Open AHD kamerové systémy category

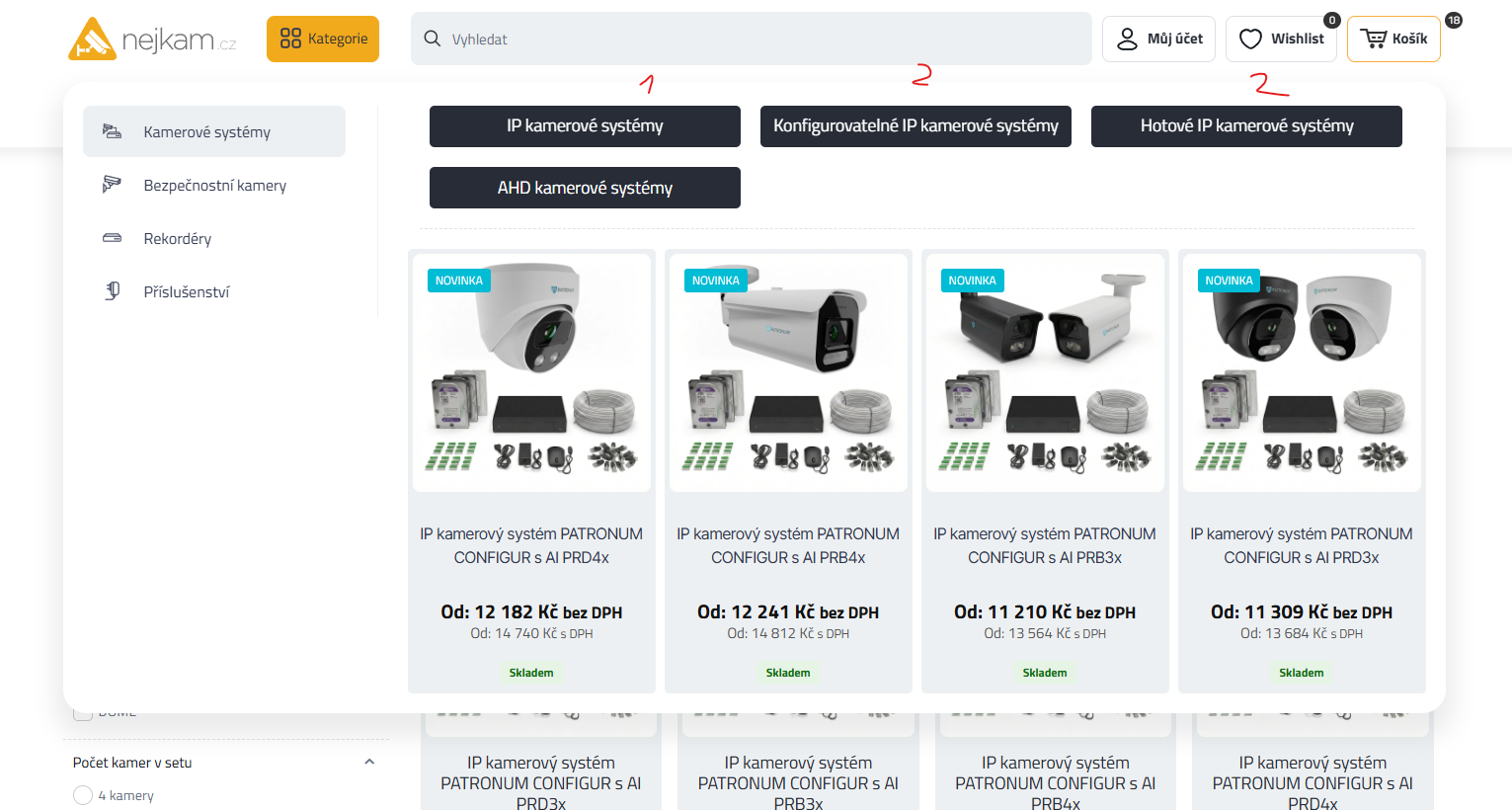585,188
